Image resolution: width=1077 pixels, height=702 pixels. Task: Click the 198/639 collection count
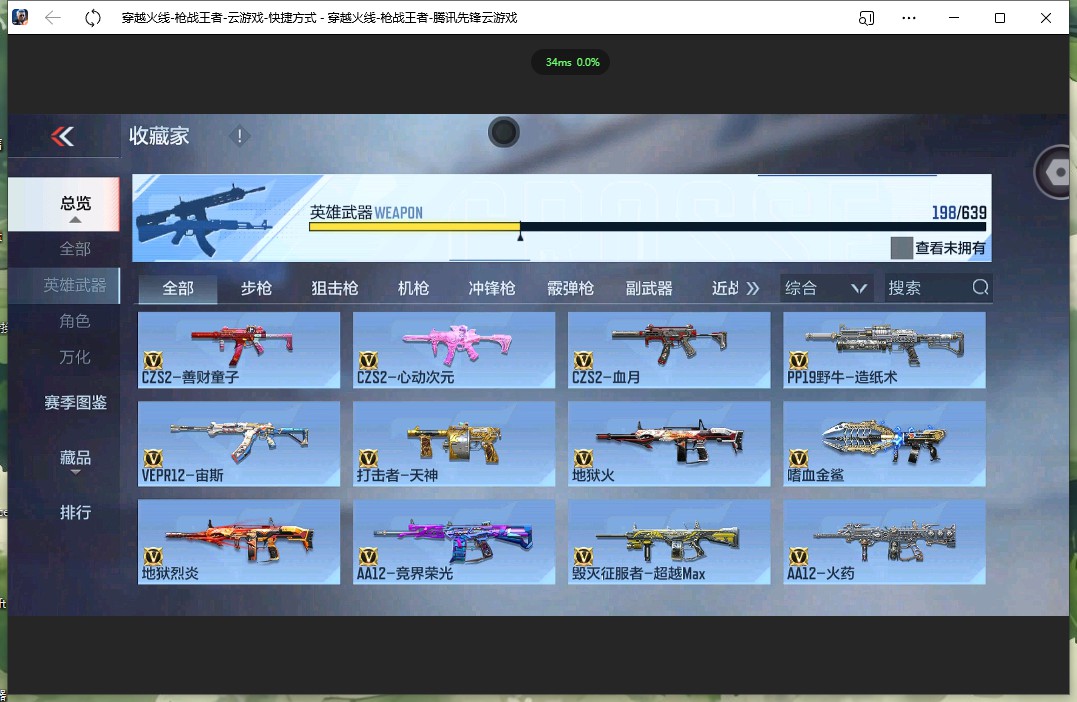point(959,213)
